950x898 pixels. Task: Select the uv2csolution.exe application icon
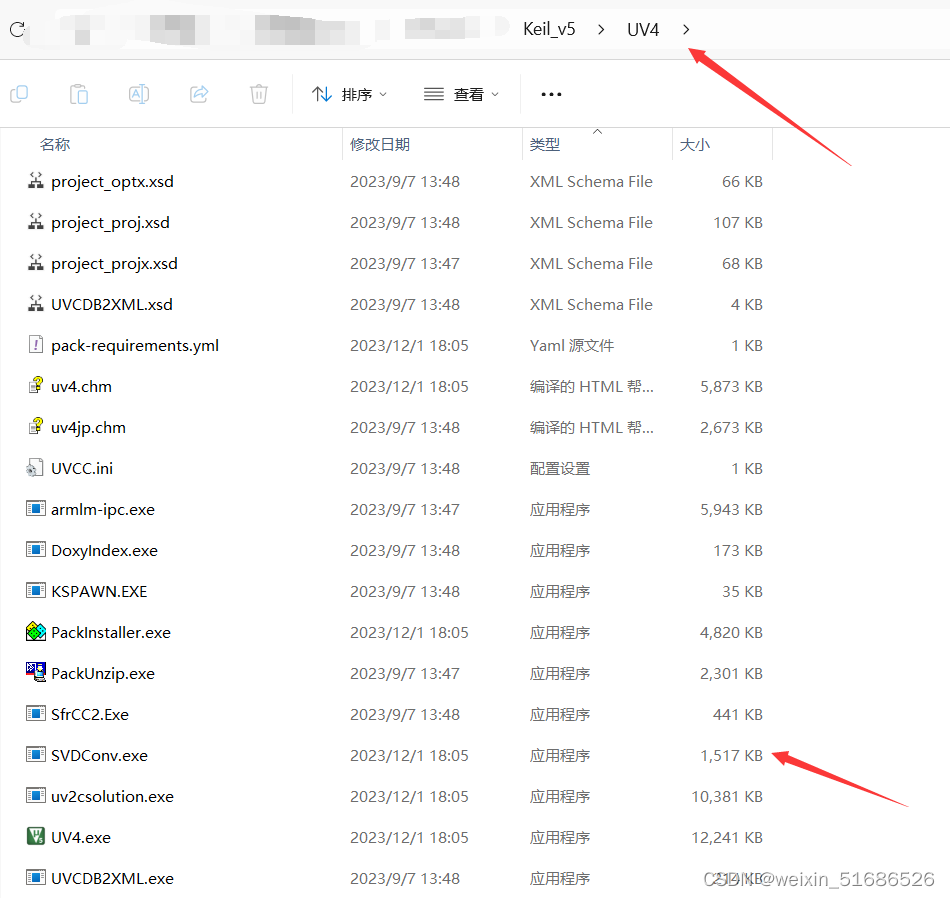point(36,796)
